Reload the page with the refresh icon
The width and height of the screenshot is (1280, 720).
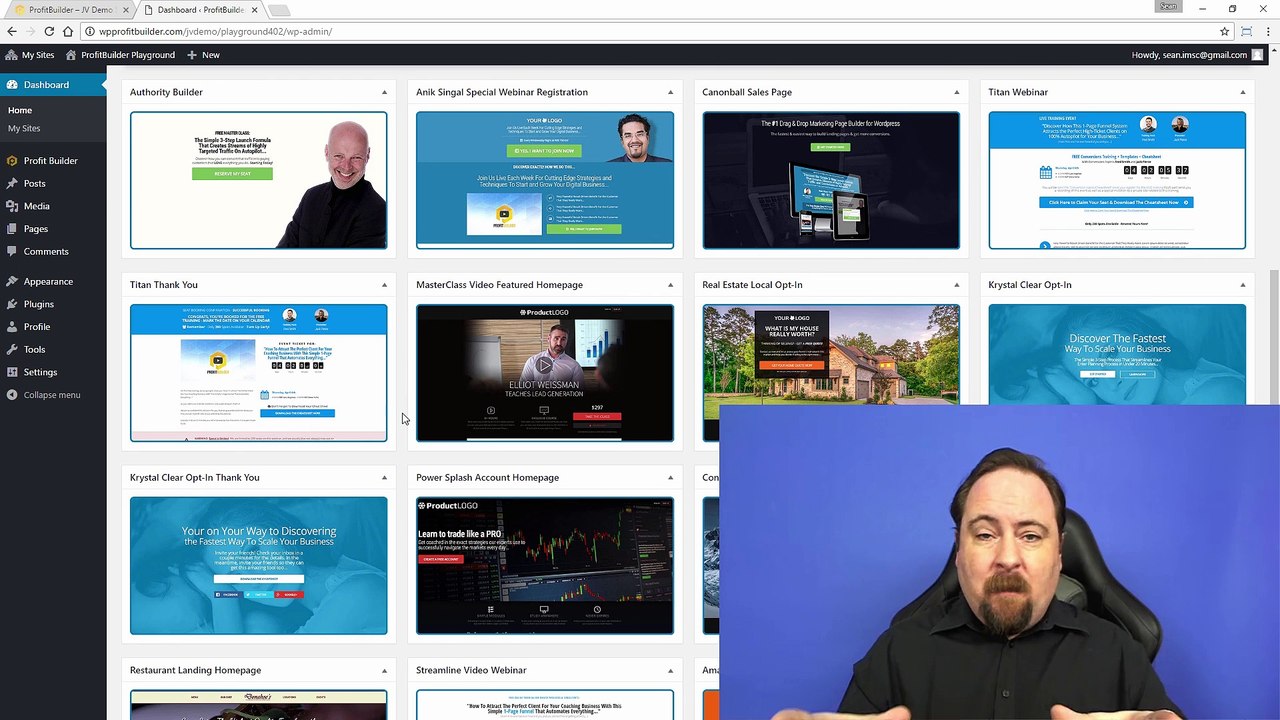pos(49,31)
